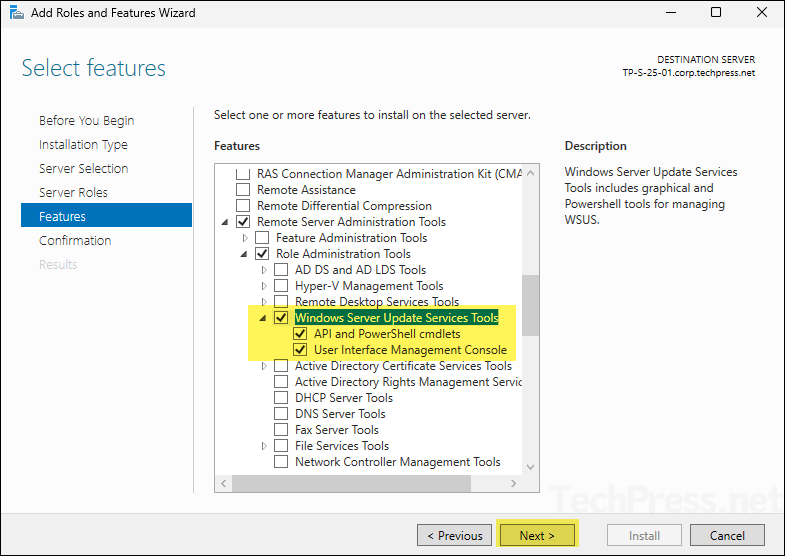Image resolution: width=785 pixels, height=556 pixels.
Task: Switch to the Confirmation step
Action: coord(75,240)
